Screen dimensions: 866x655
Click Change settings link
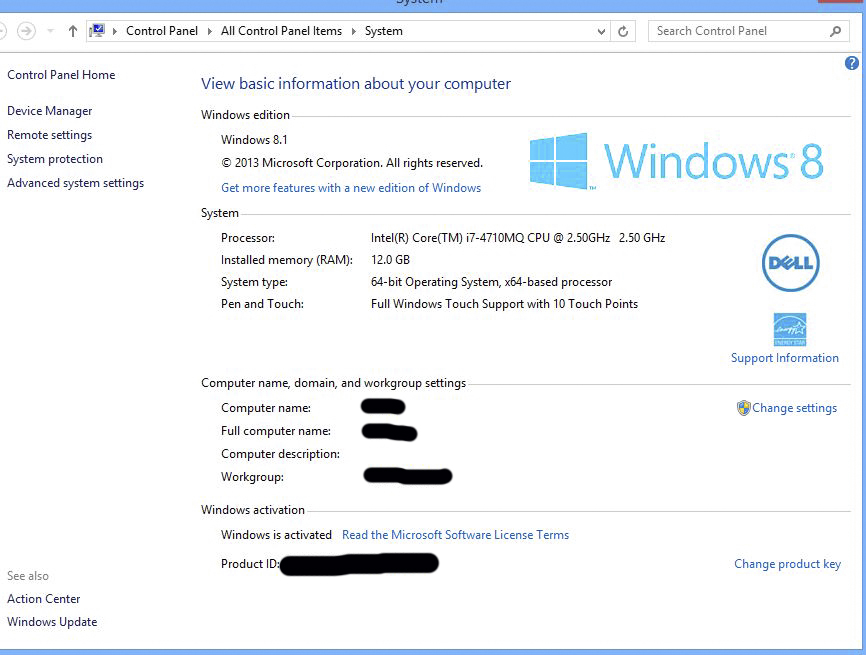[794, 408]
